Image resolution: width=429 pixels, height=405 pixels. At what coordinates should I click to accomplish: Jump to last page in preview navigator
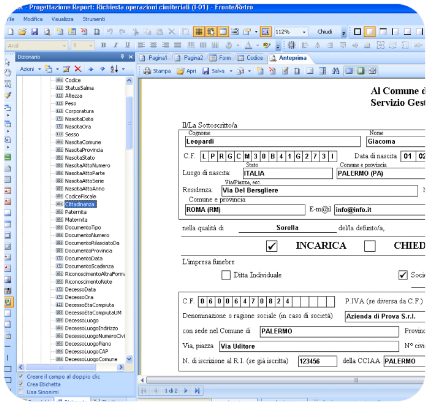click(197, 390)
